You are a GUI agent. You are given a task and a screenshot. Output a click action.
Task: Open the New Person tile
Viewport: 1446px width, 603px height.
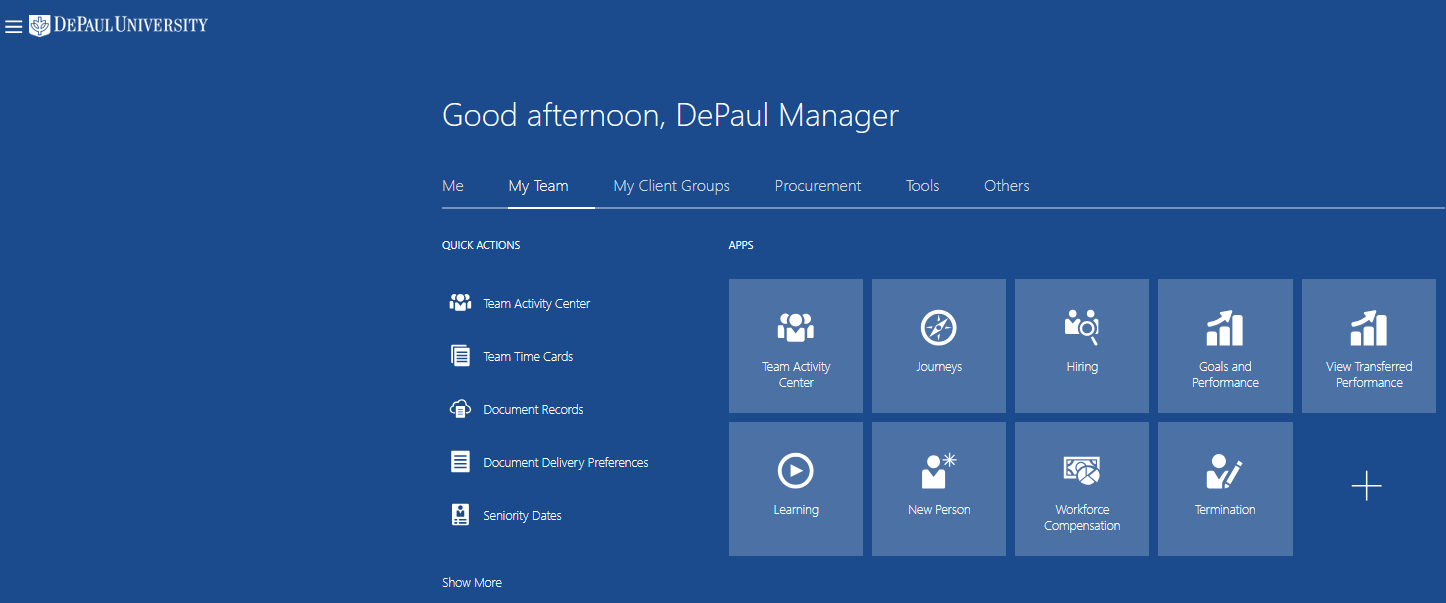pyautogui.click(x=939, y=489)
